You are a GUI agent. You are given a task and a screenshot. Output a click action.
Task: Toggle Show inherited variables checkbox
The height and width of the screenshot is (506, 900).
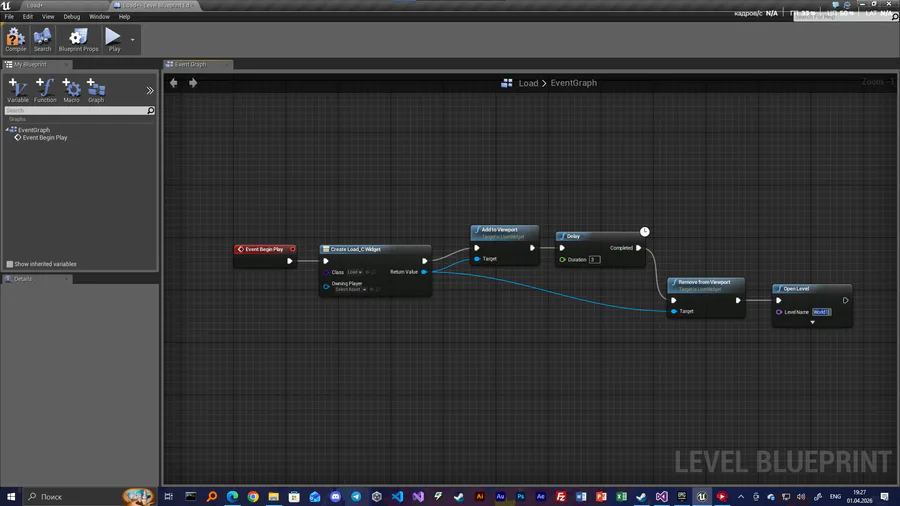(10, 264)
